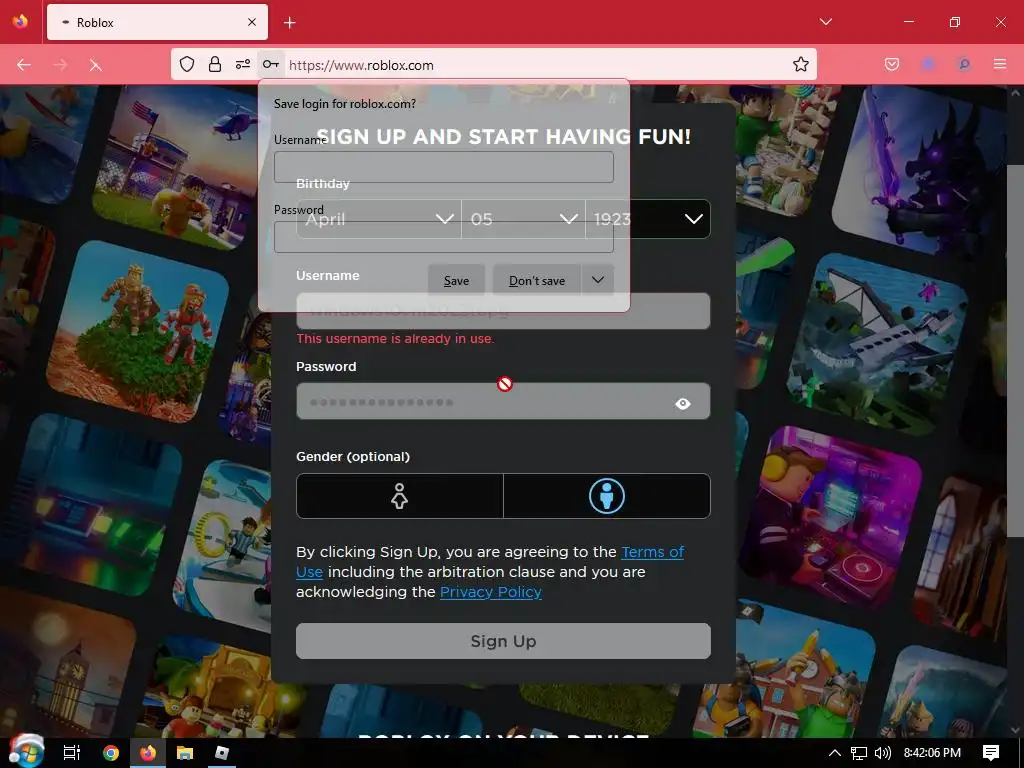Select the Roblox tab
1024x768 pixels.
157,22
